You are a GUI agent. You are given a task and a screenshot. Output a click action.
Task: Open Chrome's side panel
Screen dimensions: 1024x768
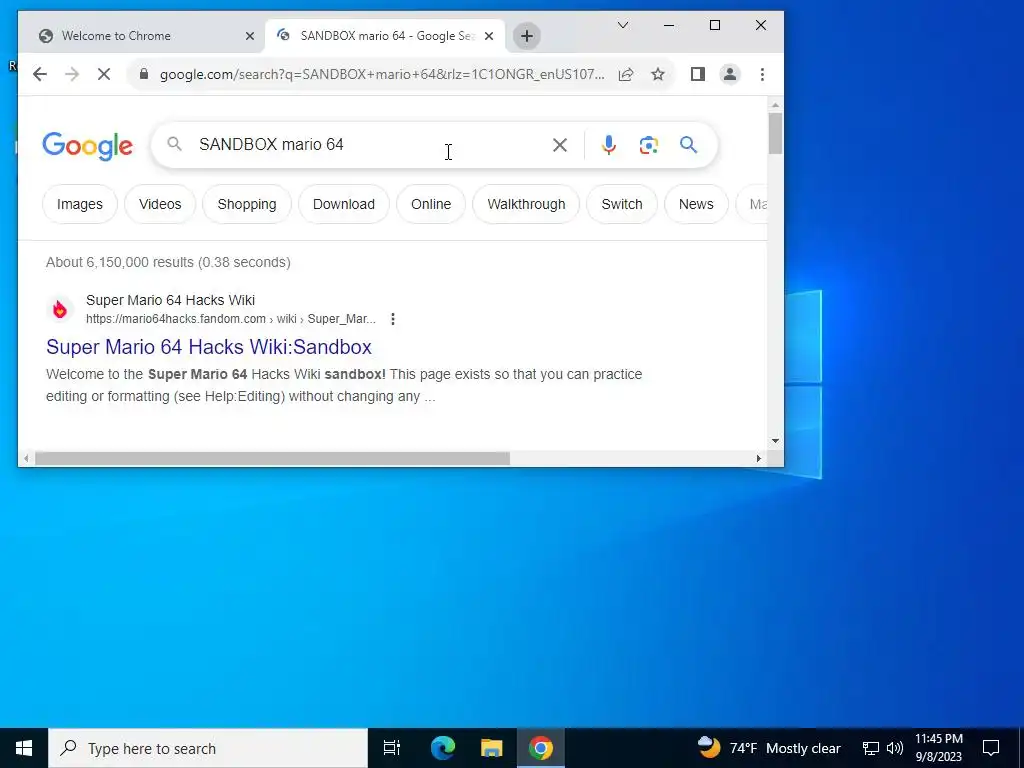coord(697,74)
